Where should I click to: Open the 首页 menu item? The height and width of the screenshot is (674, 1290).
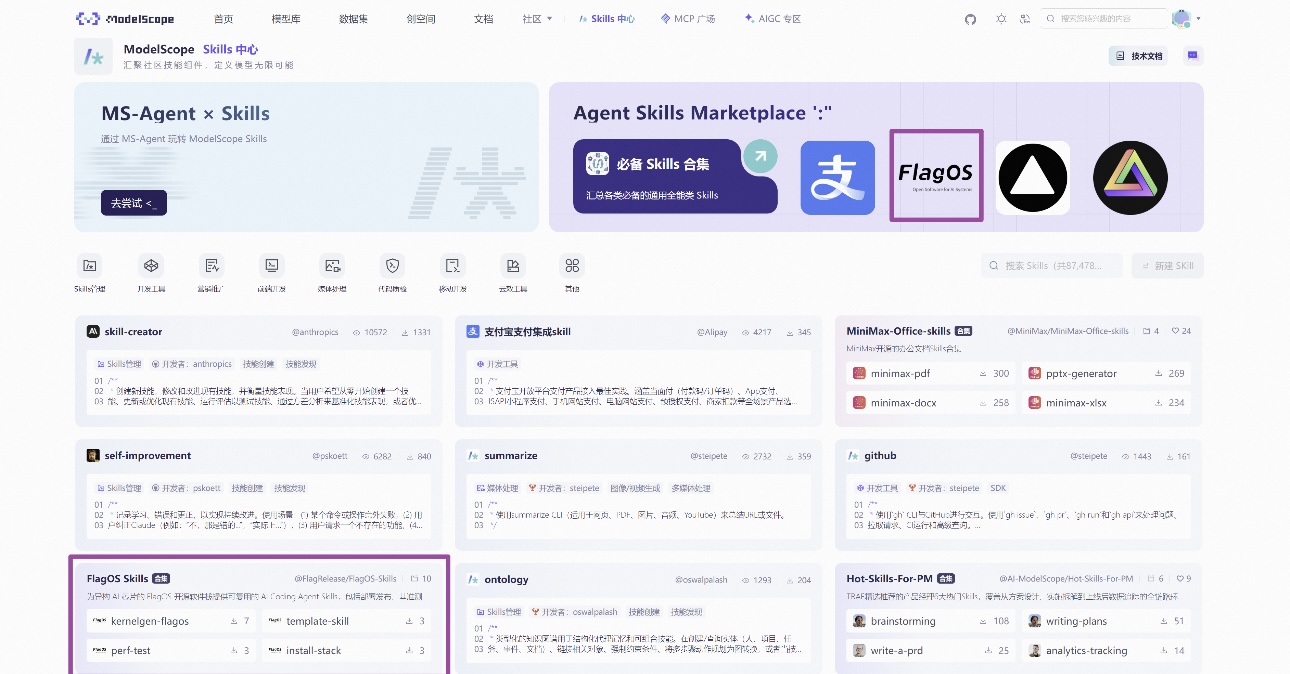[224, 19]
